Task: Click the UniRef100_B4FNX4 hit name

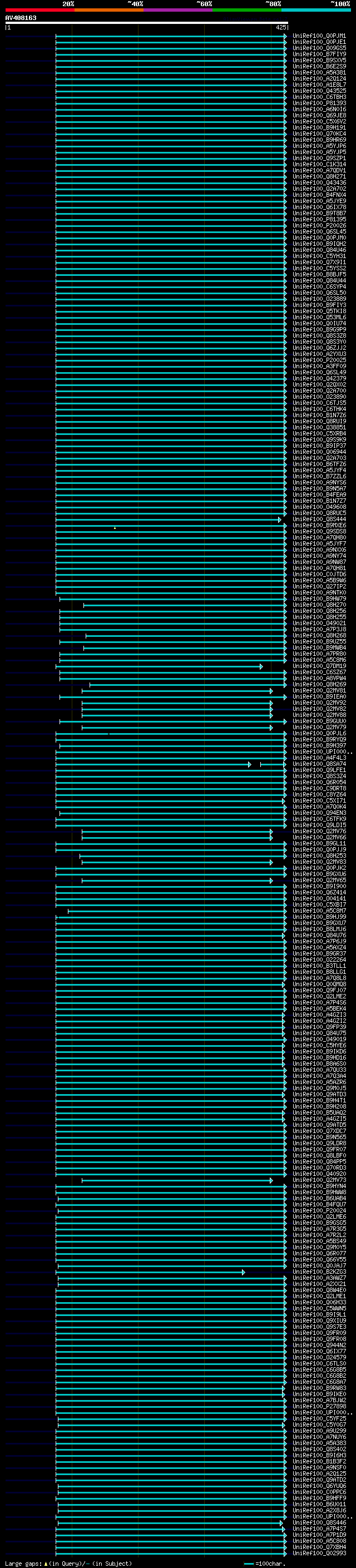Action: coord(319,195)
